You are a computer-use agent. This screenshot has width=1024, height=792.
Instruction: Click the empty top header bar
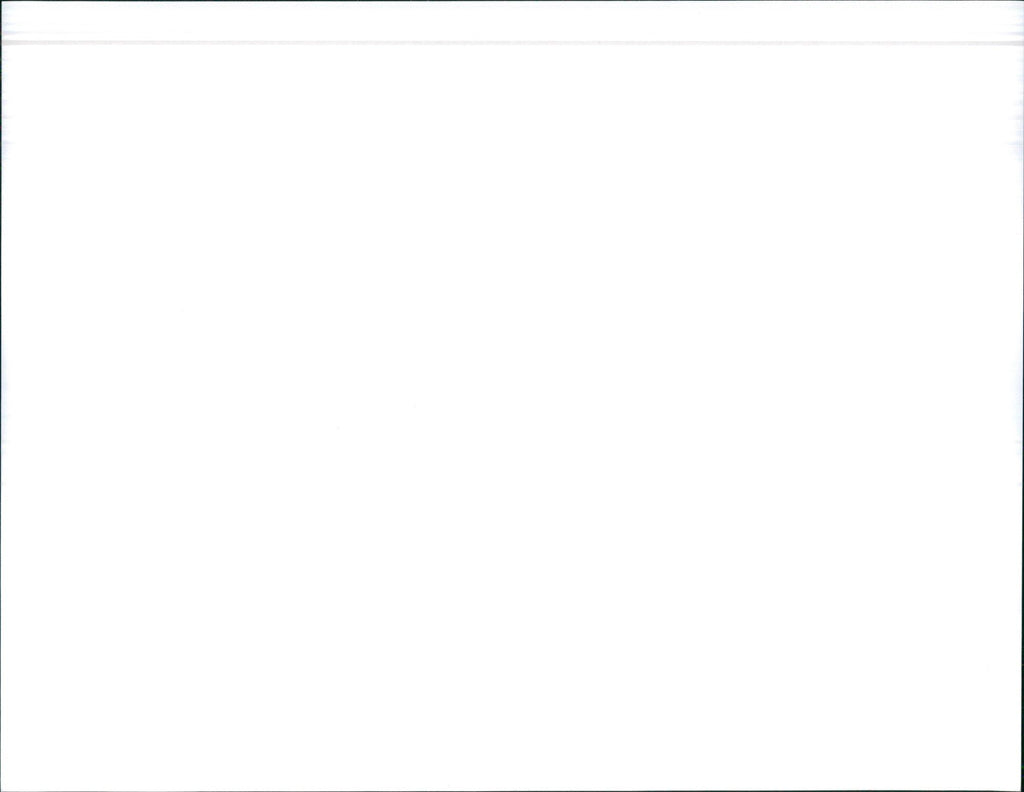[x=512, y=21]
